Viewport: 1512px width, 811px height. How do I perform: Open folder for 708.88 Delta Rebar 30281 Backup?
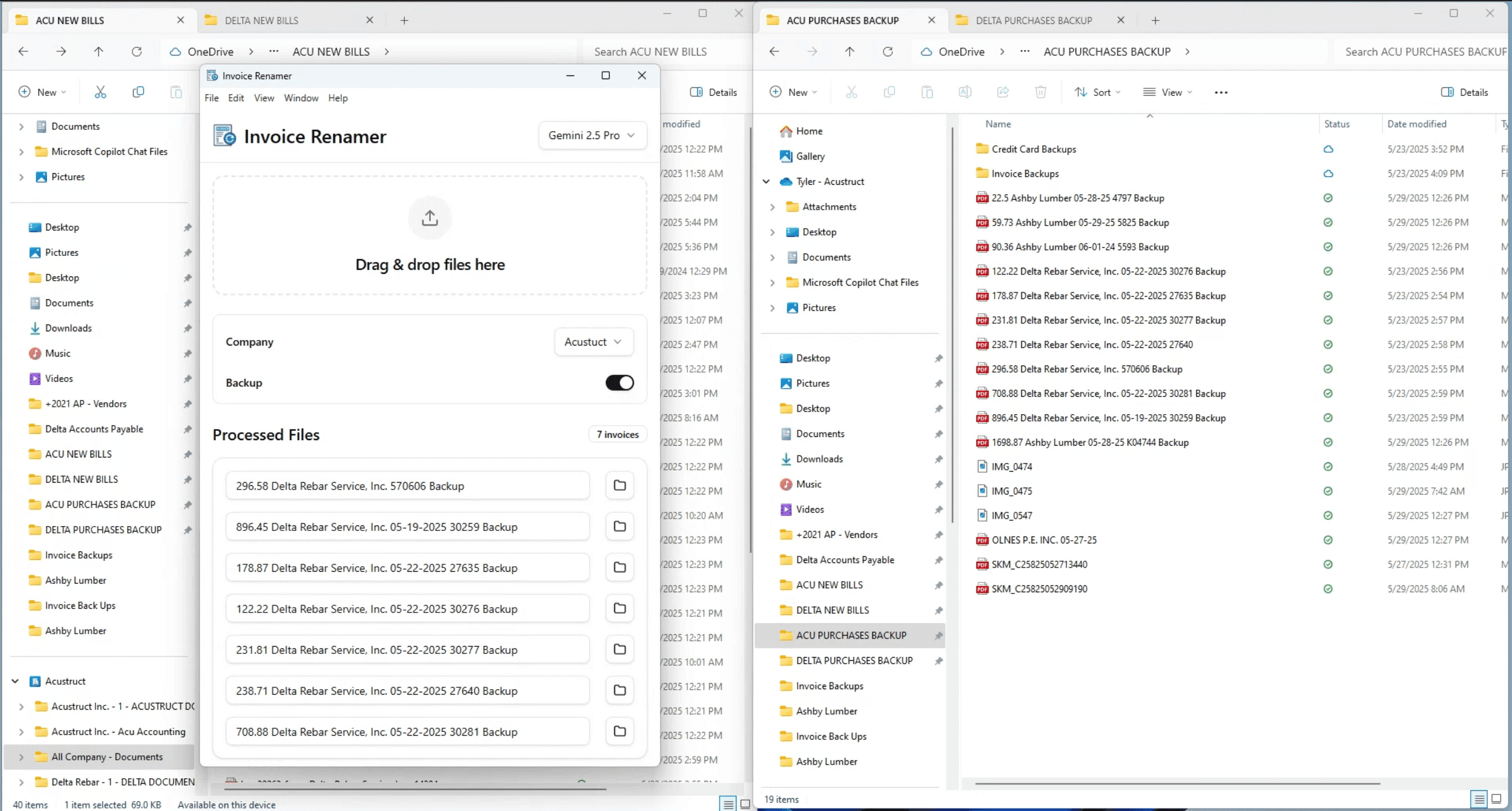[619, 731]
